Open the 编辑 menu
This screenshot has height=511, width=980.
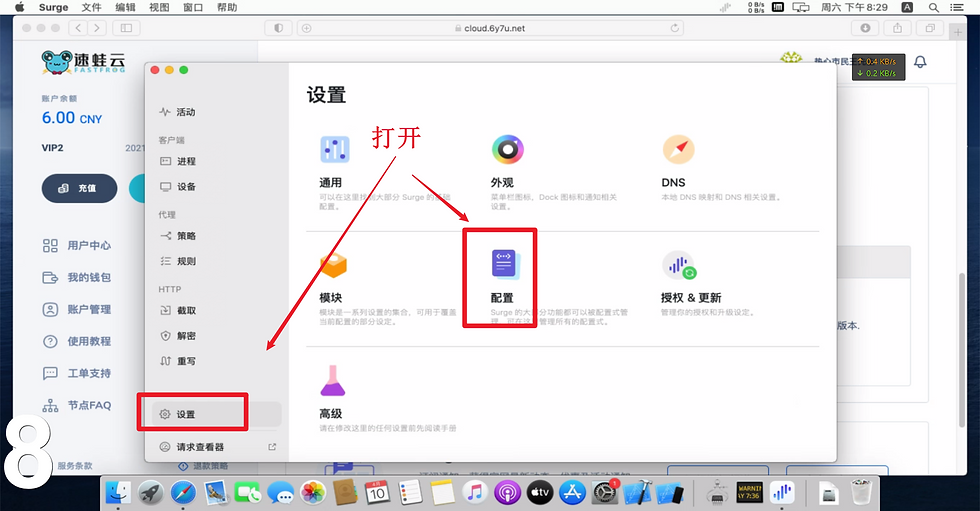(x=125, y=7)
